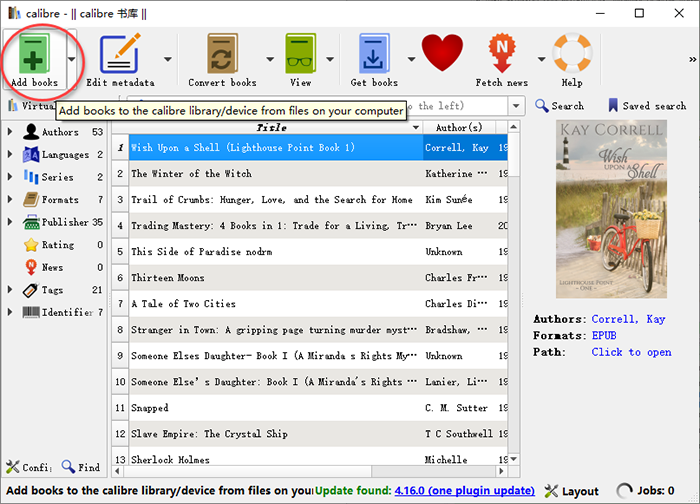700x504 pixels.
Task: Click Find in the tag browser
Action: [81, 467]
